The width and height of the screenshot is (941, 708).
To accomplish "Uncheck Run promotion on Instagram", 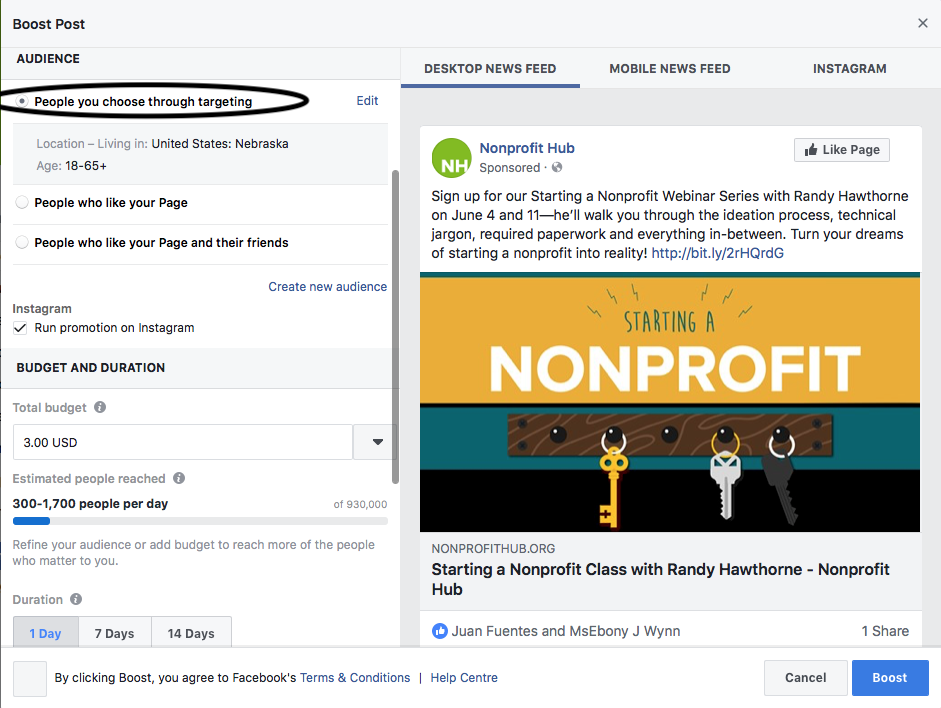I will (x=20, y=328).
